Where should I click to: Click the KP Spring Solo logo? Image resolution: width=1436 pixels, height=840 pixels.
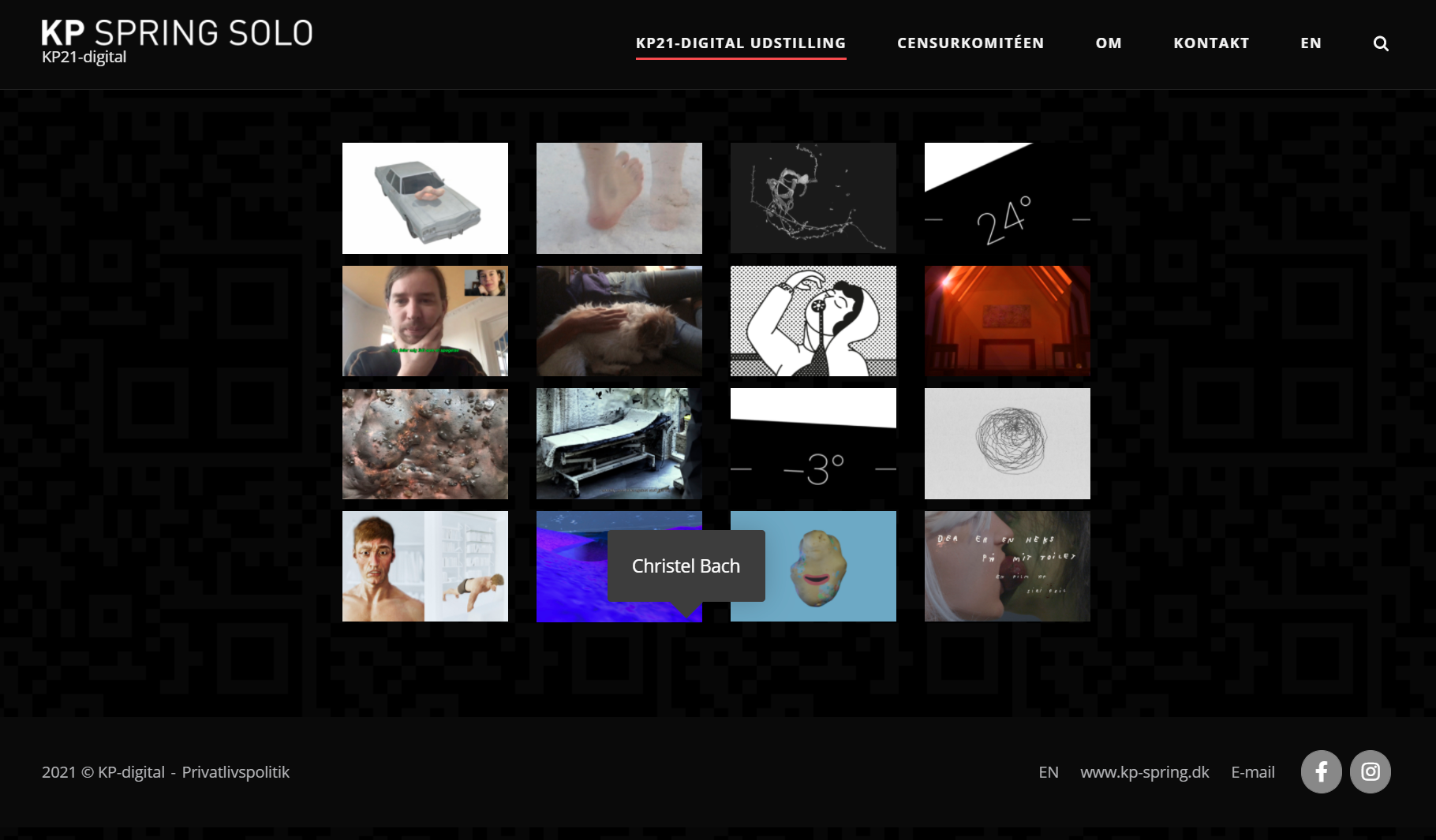pyautogui.click(x=178, y=33)
